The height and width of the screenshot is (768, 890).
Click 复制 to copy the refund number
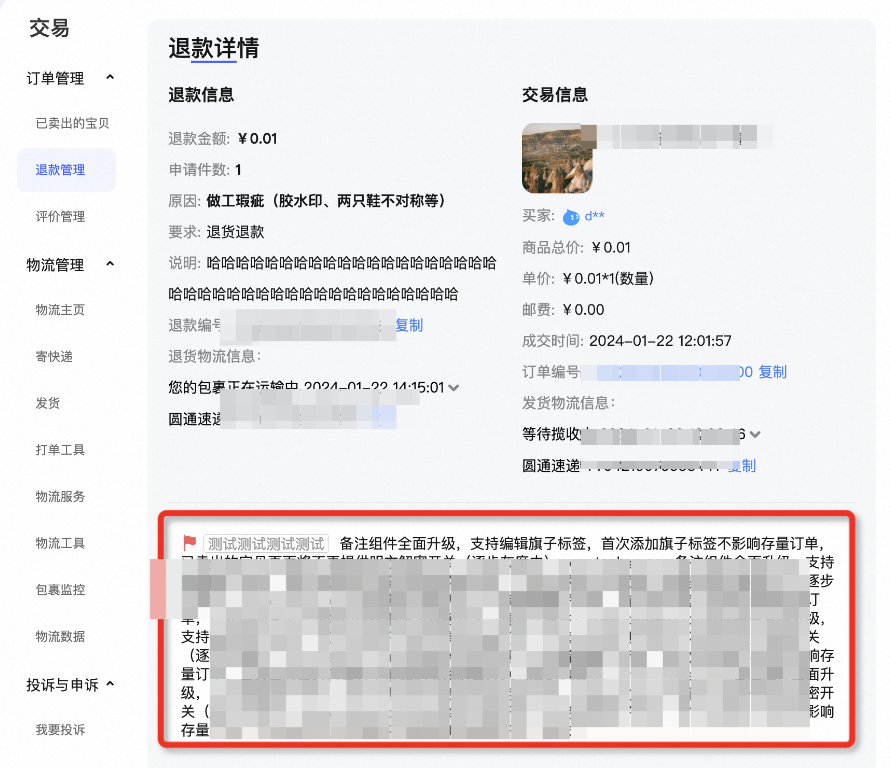(408, 325)
